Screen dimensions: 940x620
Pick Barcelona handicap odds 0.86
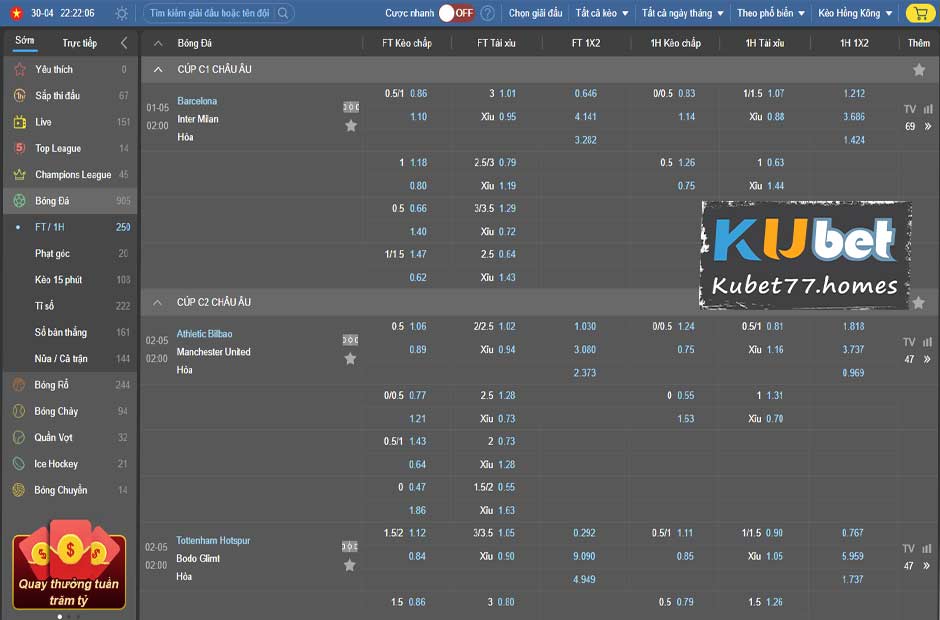click(x=418, y=94)
